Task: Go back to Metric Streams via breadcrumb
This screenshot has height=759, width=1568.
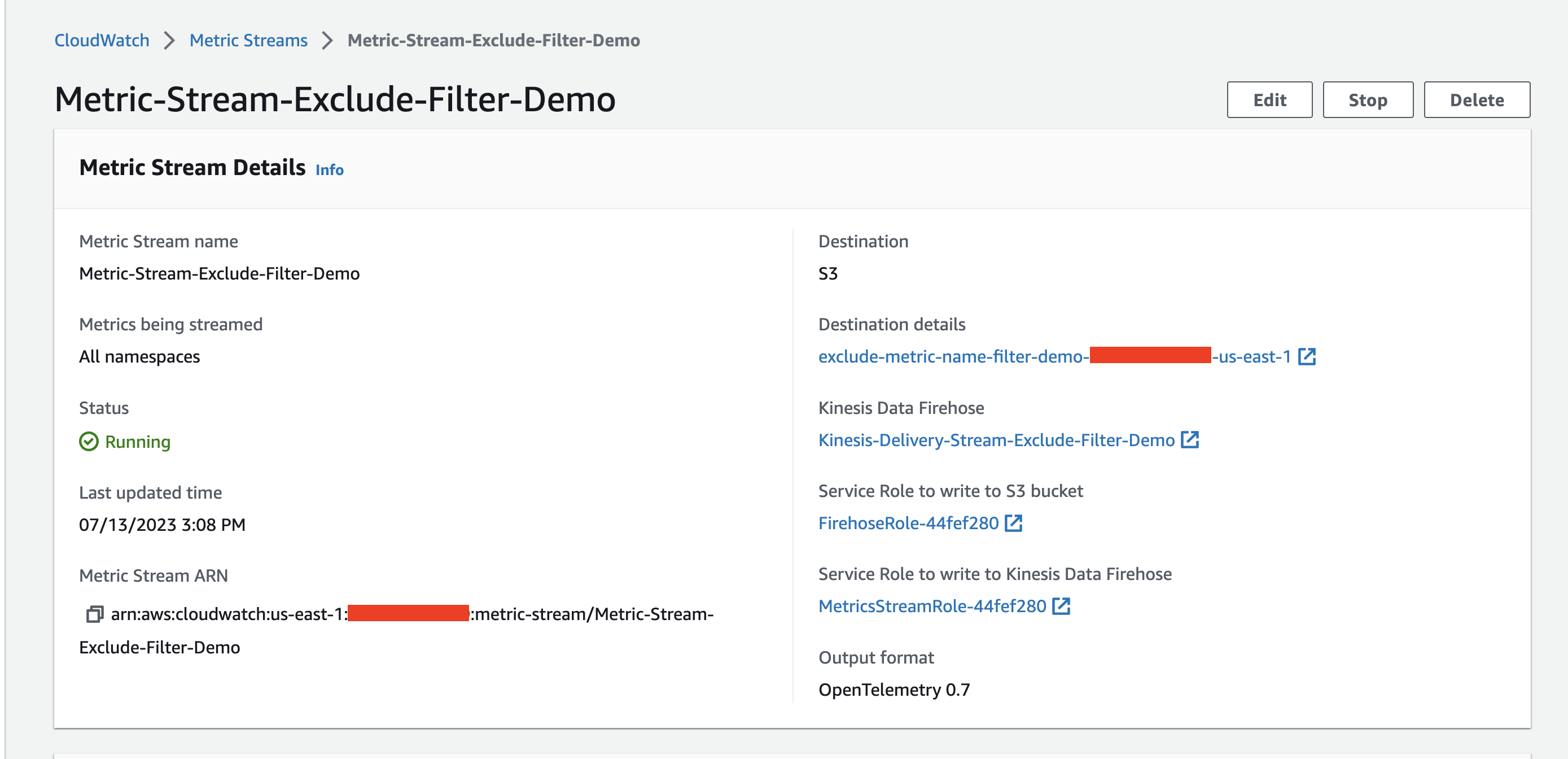Action: 248,40
